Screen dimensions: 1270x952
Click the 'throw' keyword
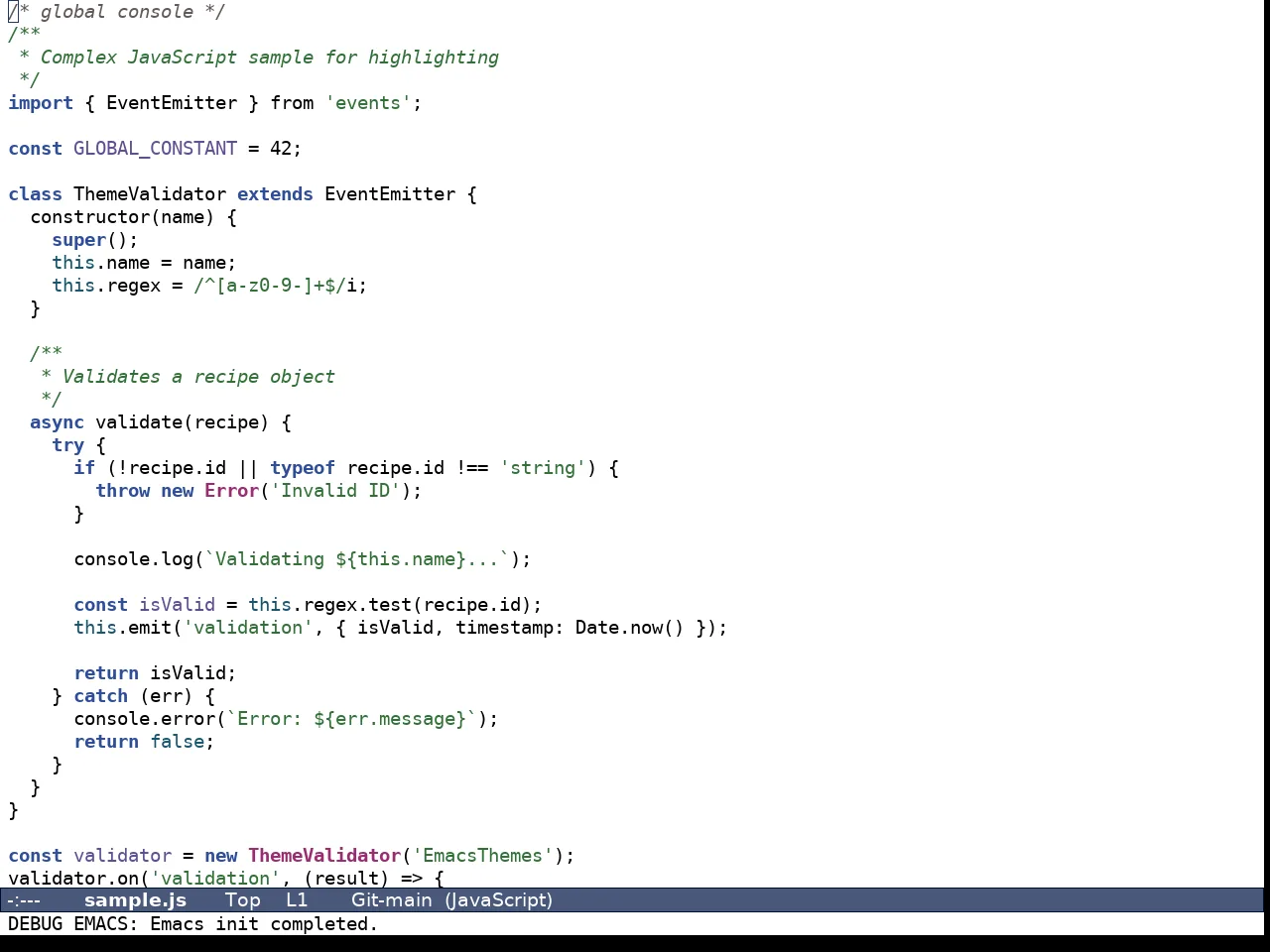122,491
